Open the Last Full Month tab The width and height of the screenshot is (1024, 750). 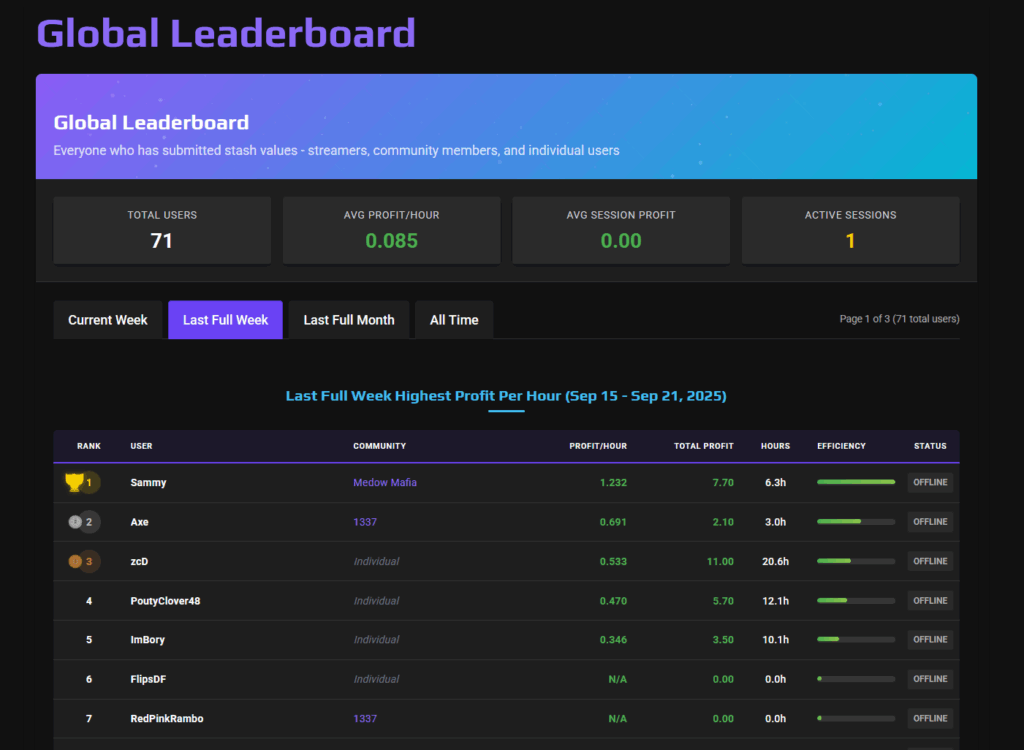click(x=349, y=320)
